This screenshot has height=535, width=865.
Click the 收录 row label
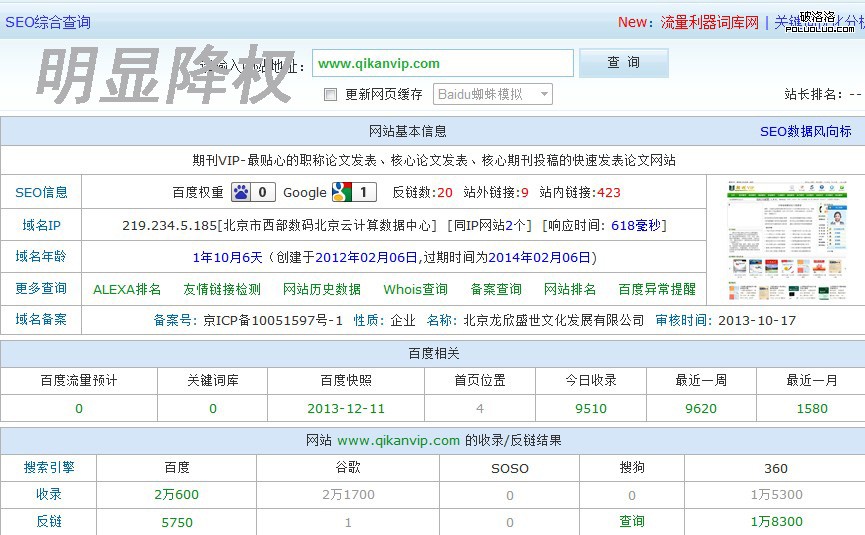(x=49, y=494)
